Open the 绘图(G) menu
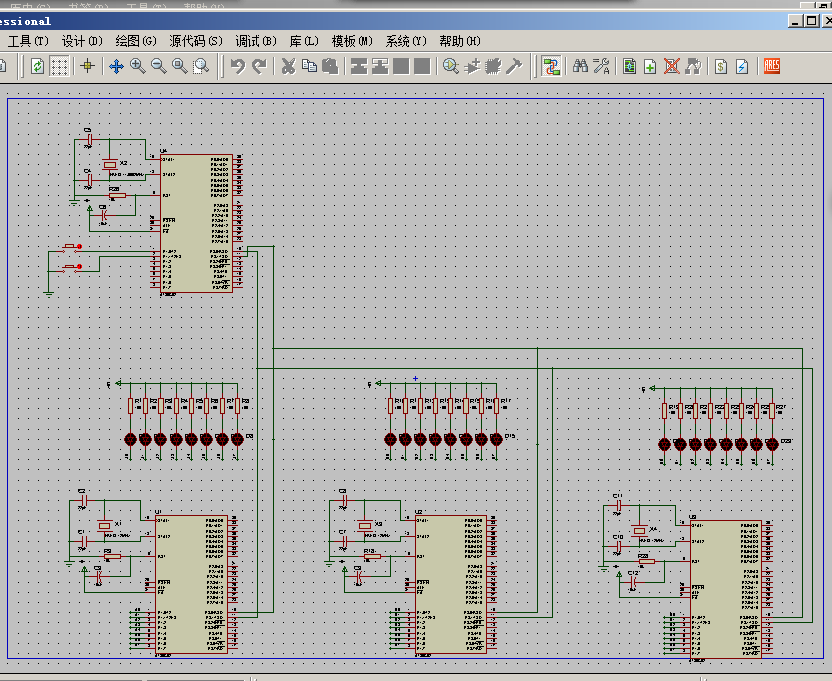The image size is (832, 681). click(136, 41)
